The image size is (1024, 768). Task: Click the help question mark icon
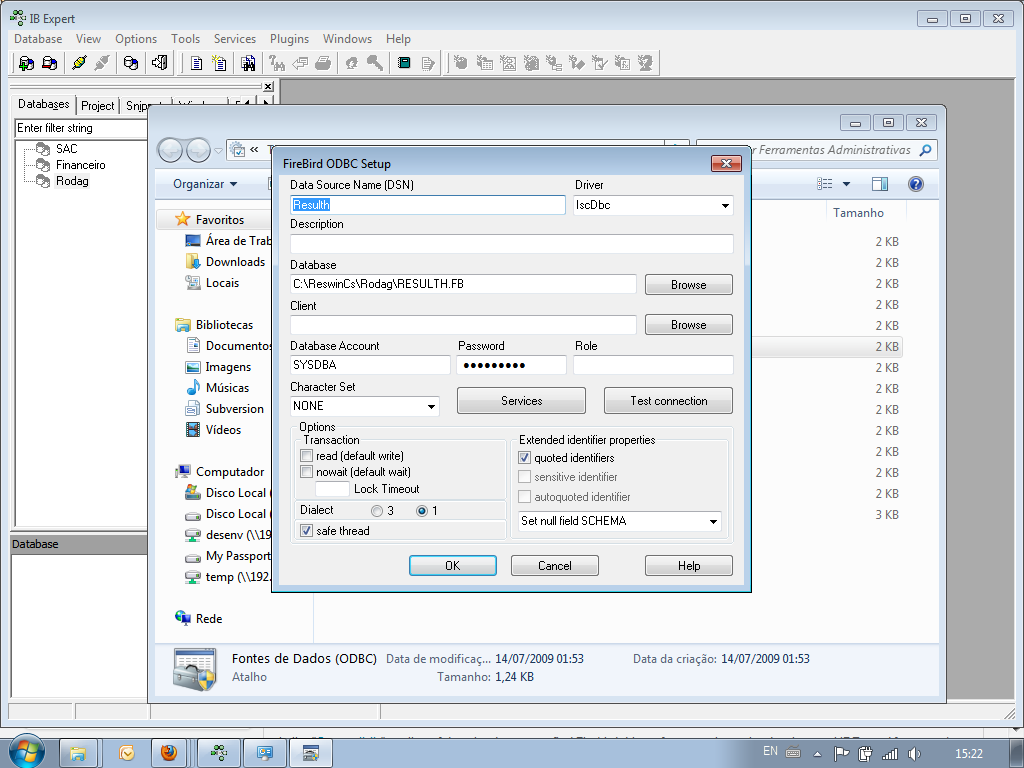coord(915,184)
